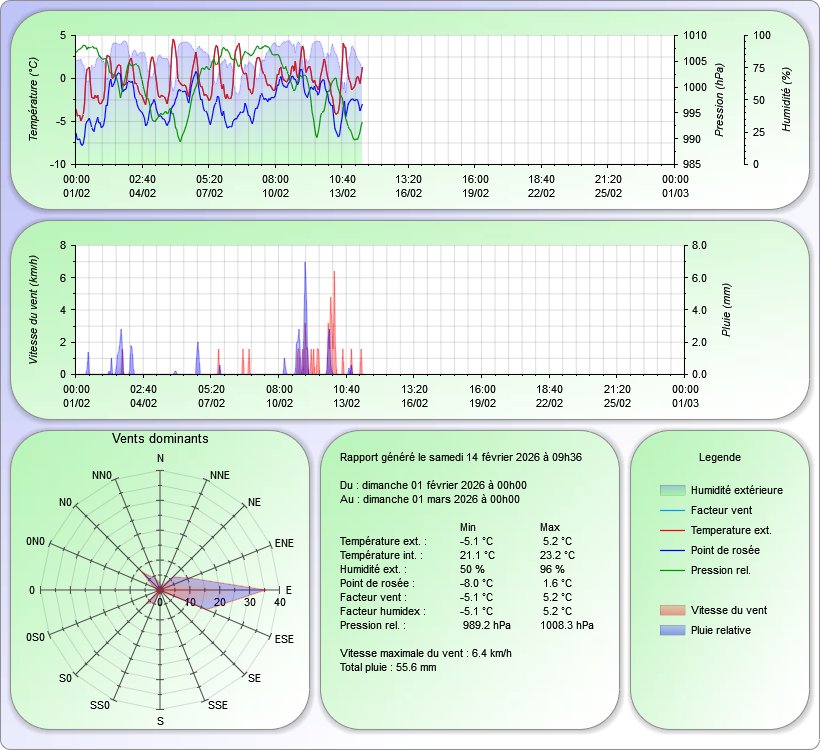Click the Humidité extérieure legend swatch
This screenshot has height=750, width=820.
tap(672, 490)
